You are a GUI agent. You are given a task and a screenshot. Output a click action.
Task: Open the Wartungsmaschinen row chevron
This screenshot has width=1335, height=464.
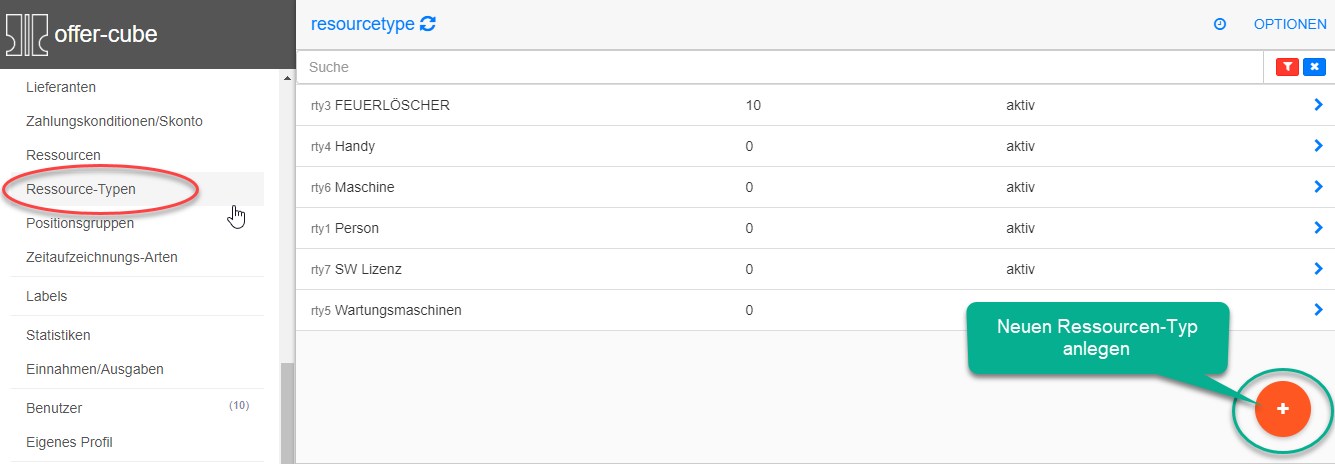(1318, 310)
